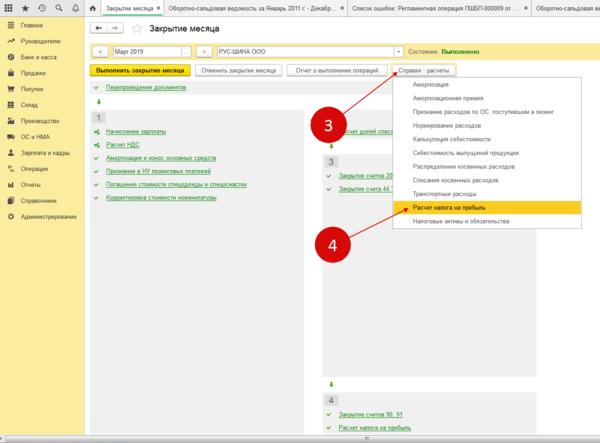Screen dimensions: 600x443
Task: Open period selection ellipsis button
Action: 185,50
